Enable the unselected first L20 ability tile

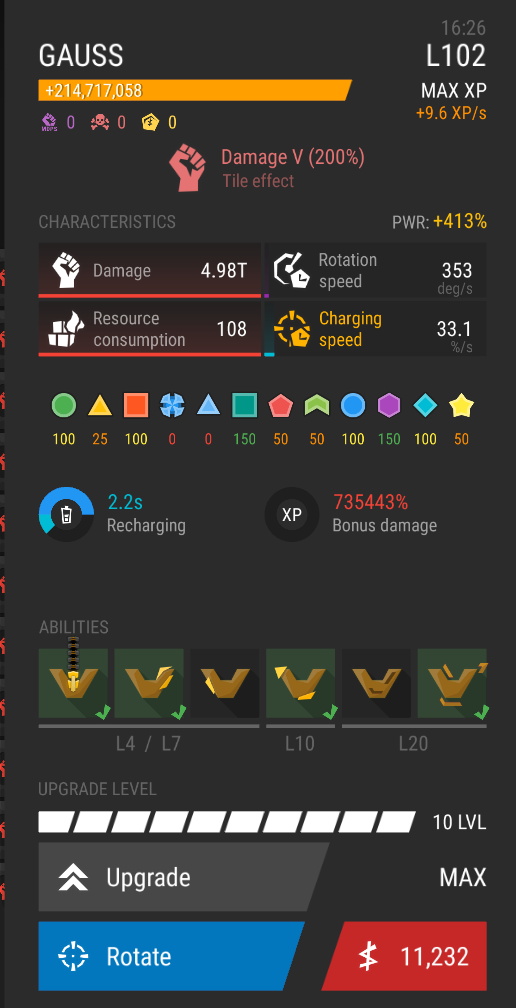point(377,683)
